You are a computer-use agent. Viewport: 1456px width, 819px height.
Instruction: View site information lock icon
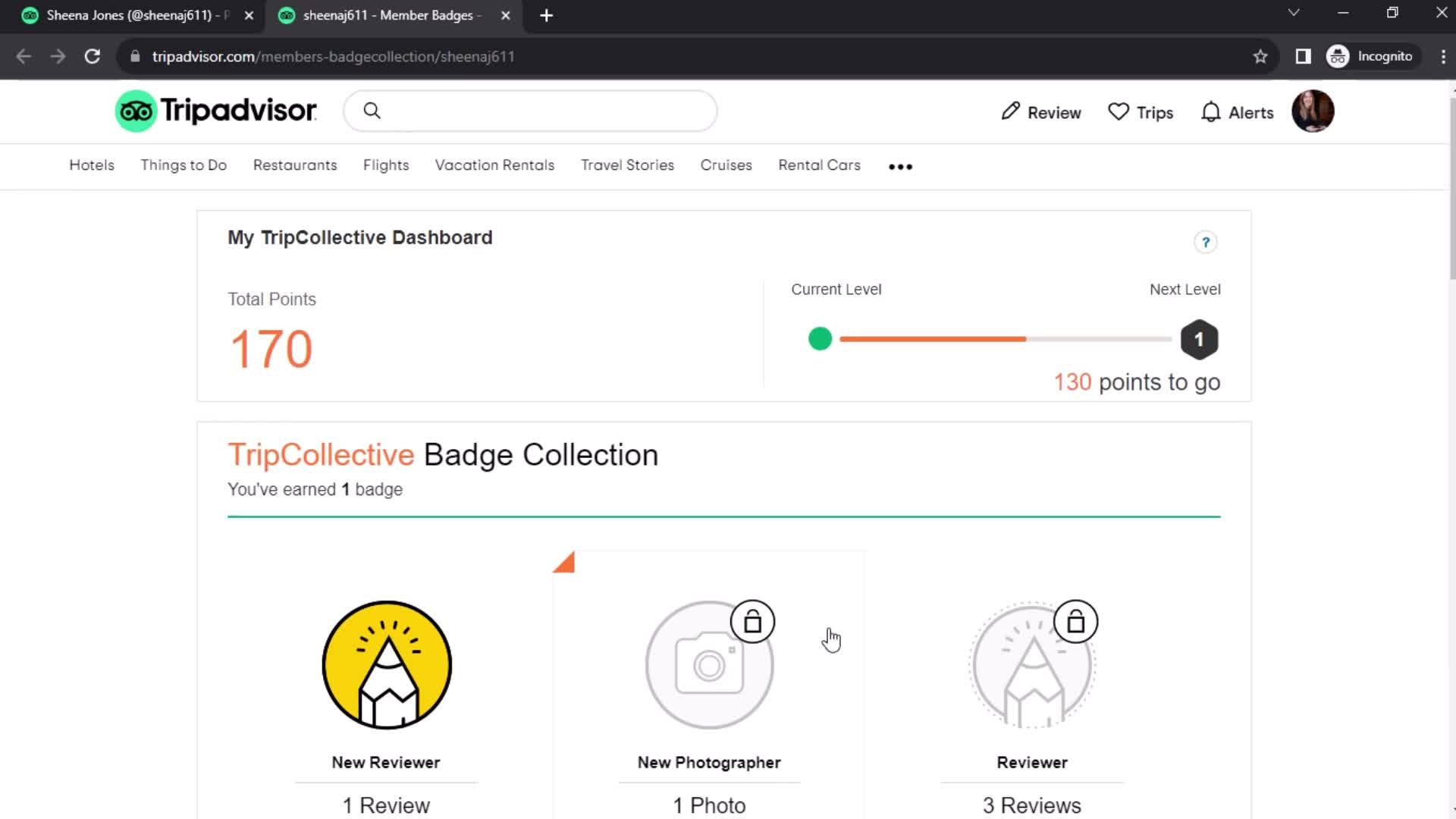135,56
